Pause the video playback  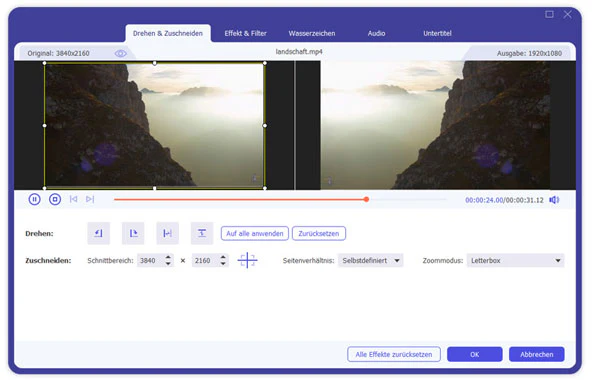[34, 199]
